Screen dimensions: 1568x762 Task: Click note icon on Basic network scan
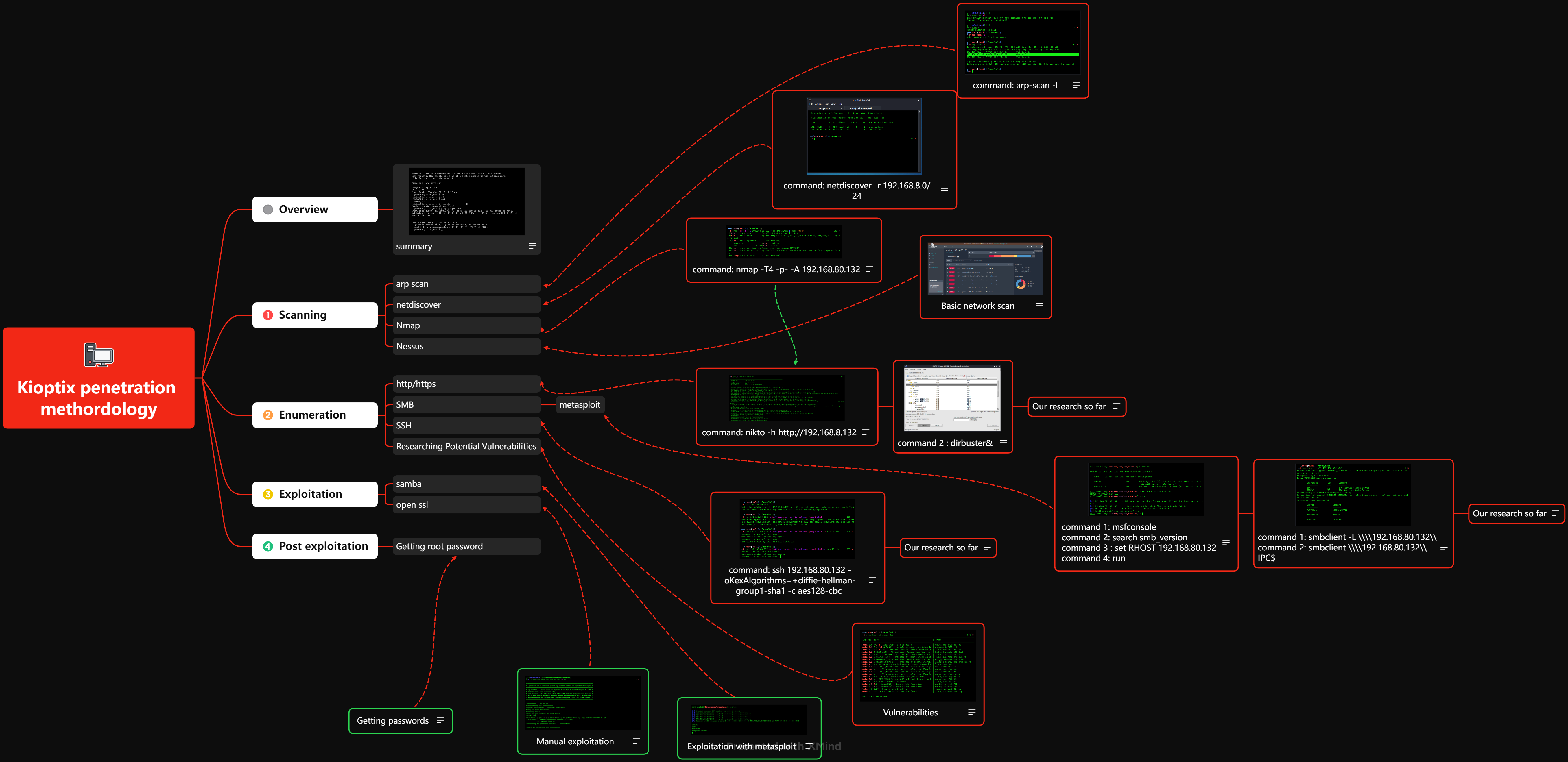(1039, 306)
